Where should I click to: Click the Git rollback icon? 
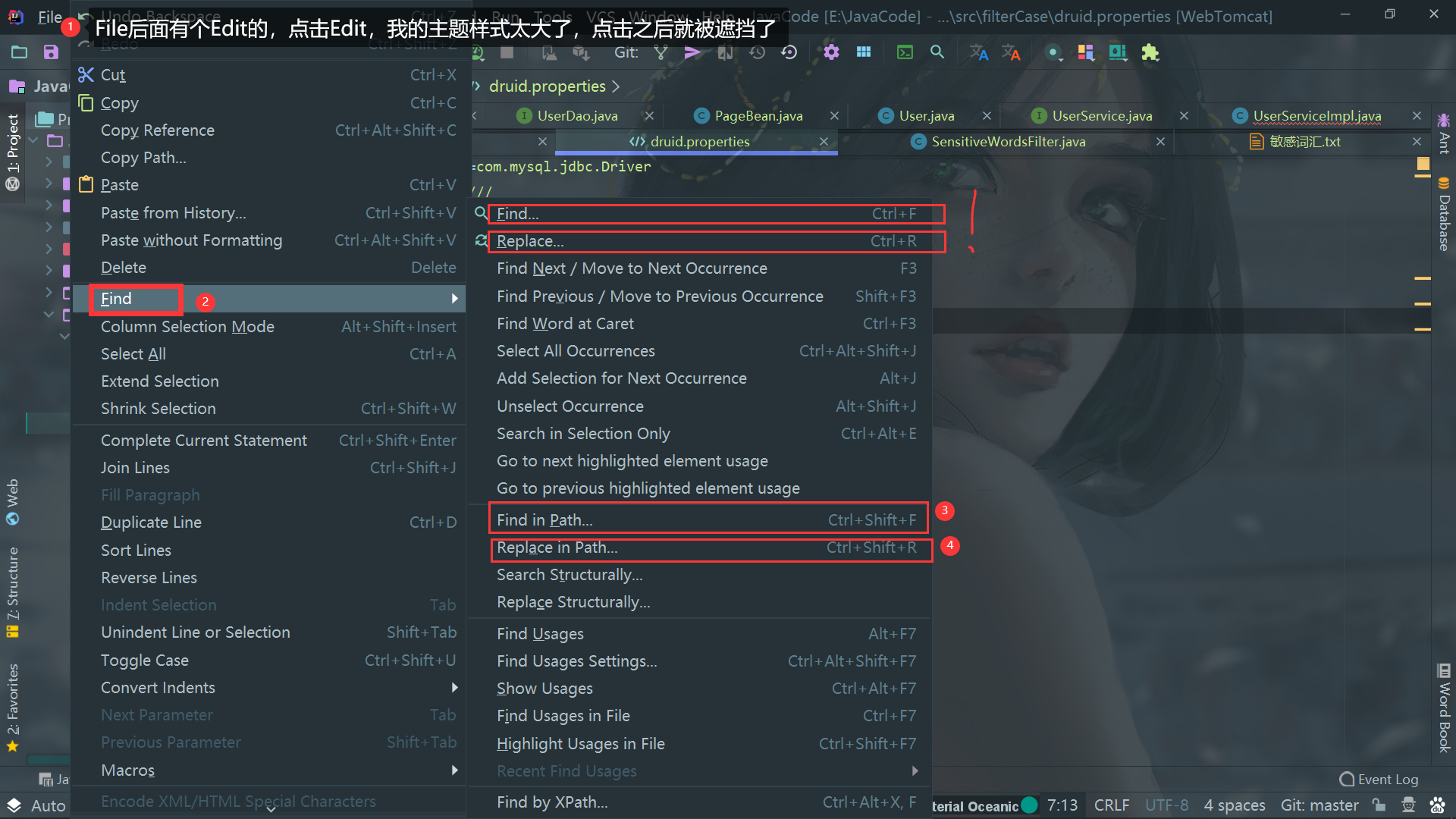(x=789, y=52)
